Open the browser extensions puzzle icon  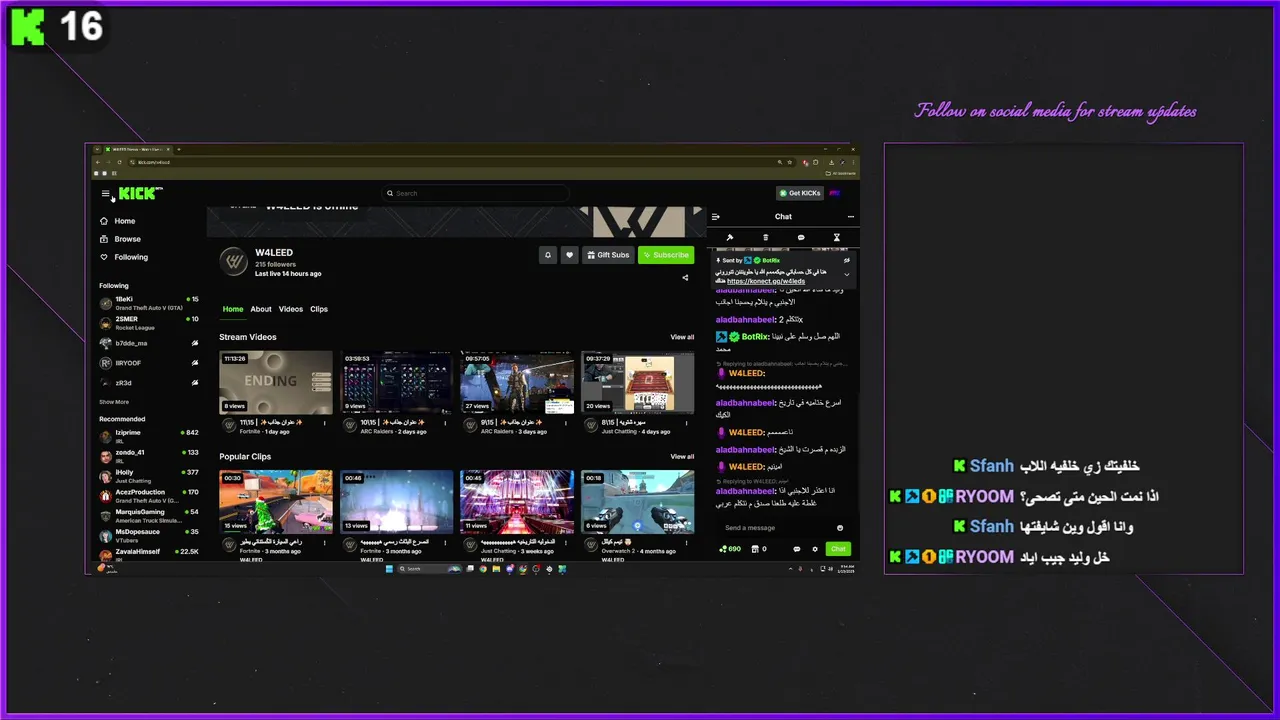tap(817, 162)
